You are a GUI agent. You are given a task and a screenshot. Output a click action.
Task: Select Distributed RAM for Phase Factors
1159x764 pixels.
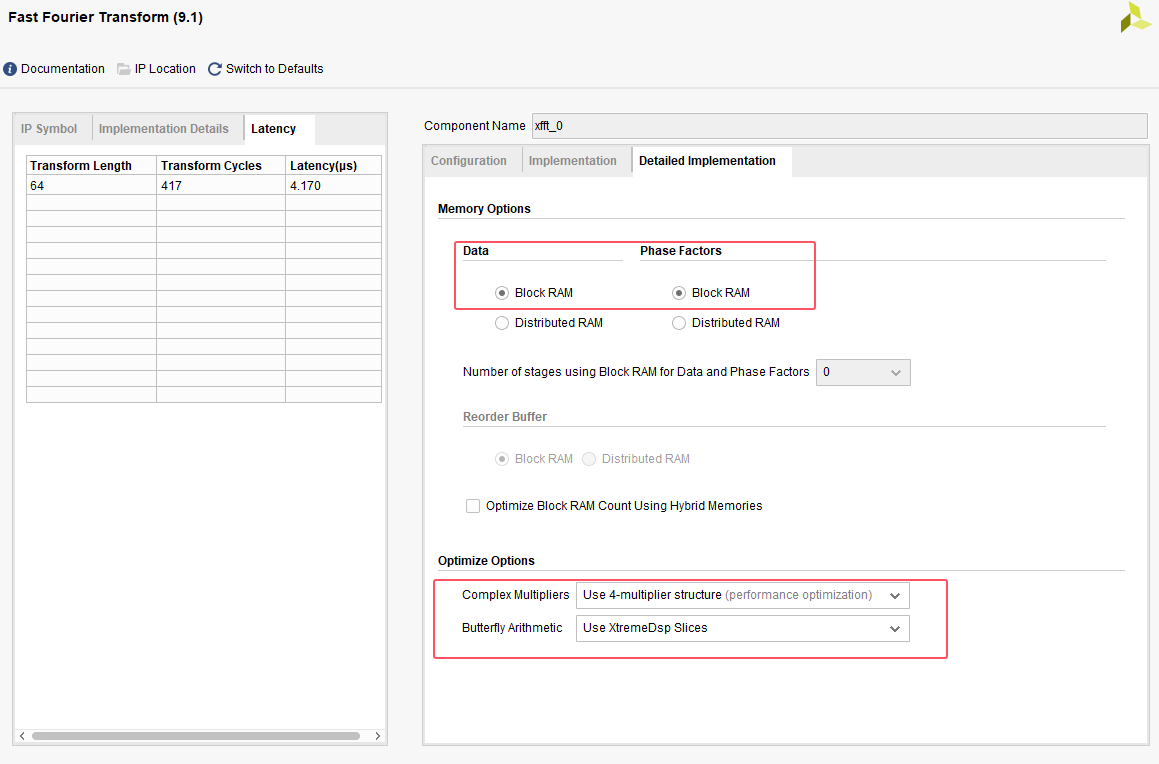click(x=679, y=323)
